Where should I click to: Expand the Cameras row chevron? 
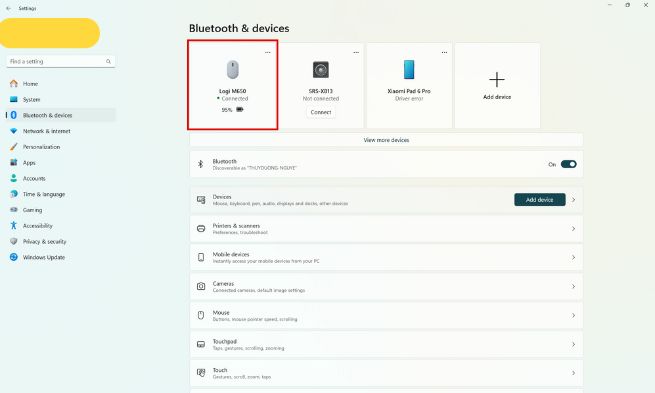tap(574, 286)
